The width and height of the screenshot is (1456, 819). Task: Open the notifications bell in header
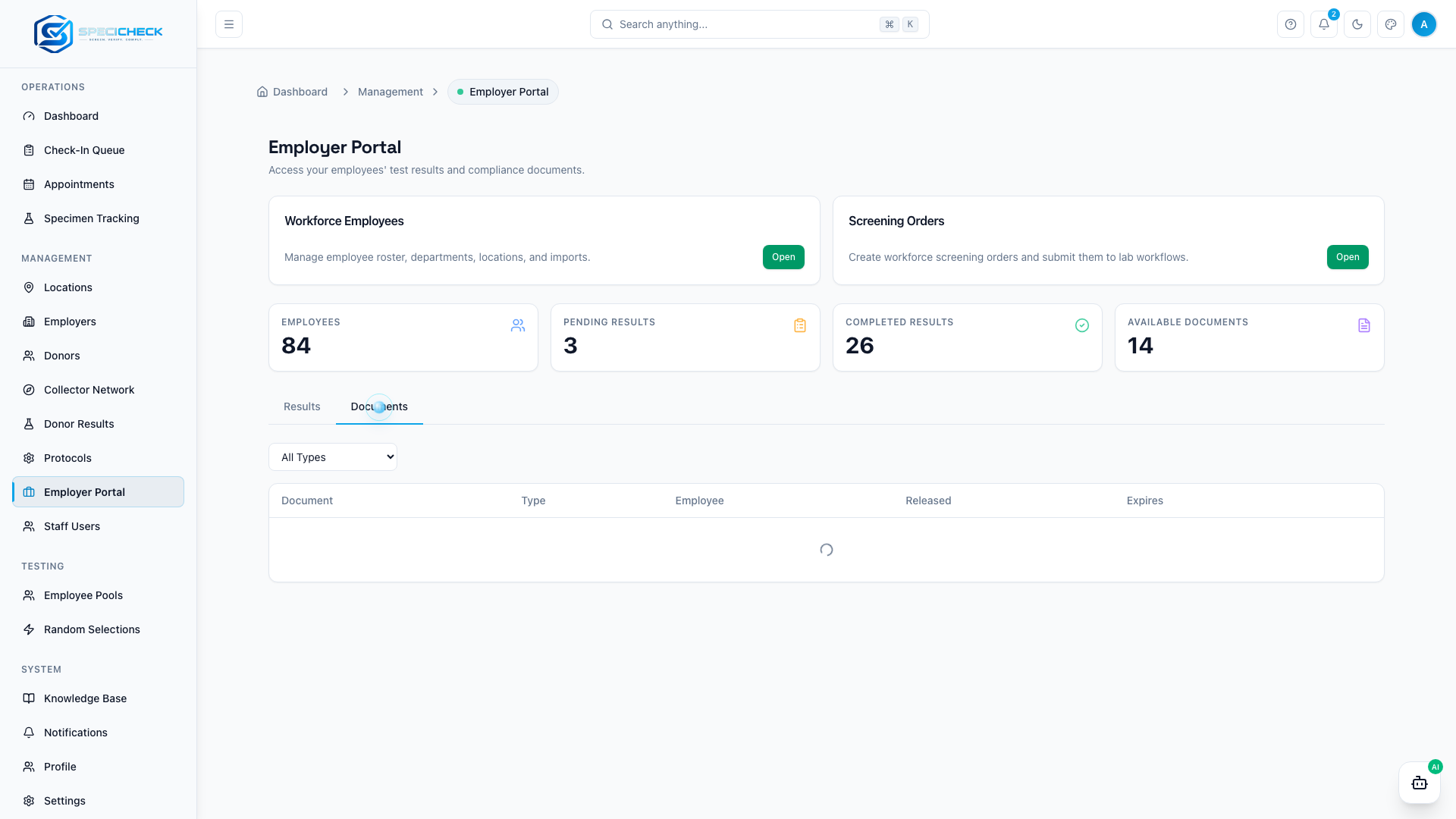(x=1324, y=24)
